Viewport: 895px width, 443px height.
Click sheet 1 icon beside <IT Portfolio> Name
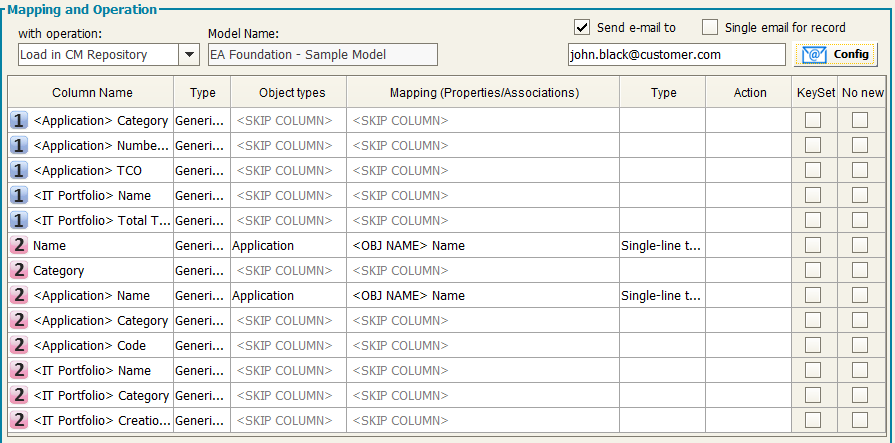click(x=19, y=196)
